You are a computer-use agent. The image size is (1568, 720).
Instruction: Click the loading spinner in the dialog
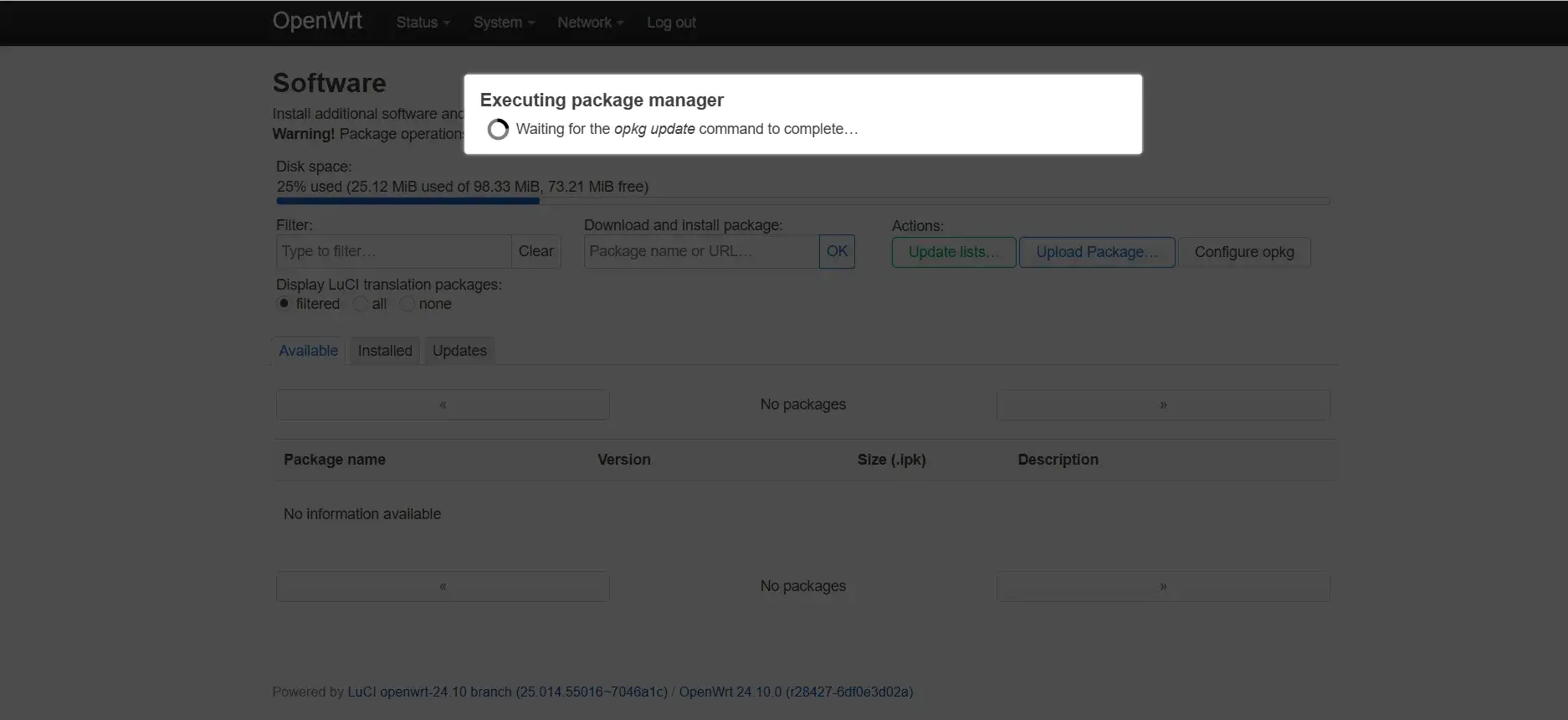[x=498, y=130]
